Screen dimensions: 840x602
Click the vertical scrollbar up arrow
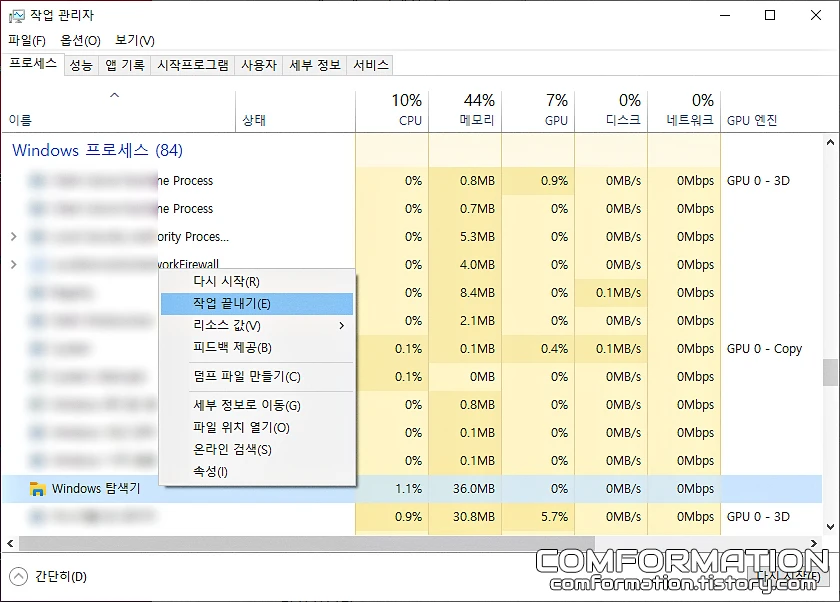coord(830,142)
